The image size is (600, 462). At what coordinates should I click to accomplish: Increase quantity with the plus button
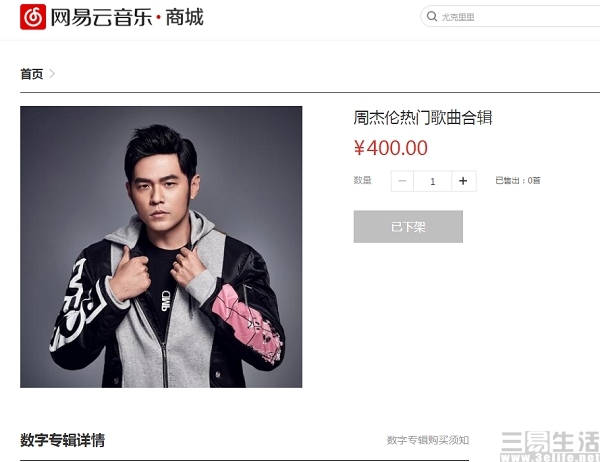(463, 181)
